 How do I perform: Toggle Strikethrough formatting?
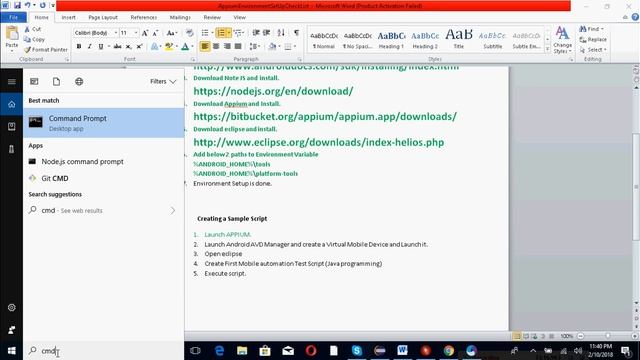coord(118,47)
